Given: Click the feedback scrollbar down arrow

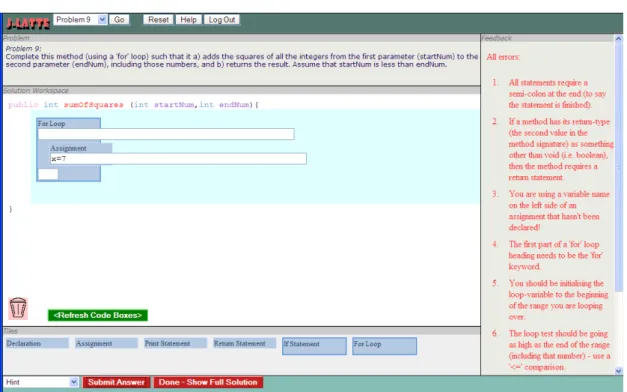Looking at the screenshot, I should point(618,371).
